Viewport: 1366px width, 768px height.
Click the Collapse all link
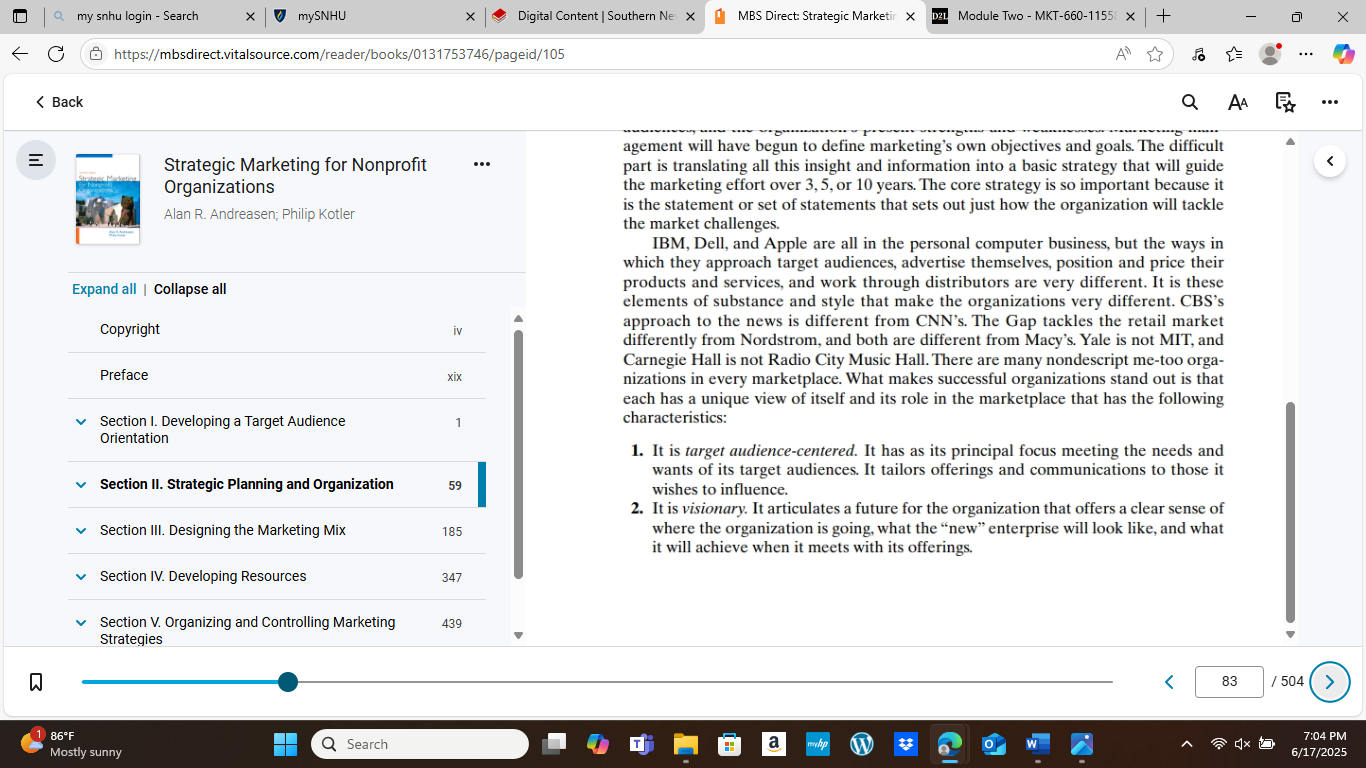click(190, 289)
